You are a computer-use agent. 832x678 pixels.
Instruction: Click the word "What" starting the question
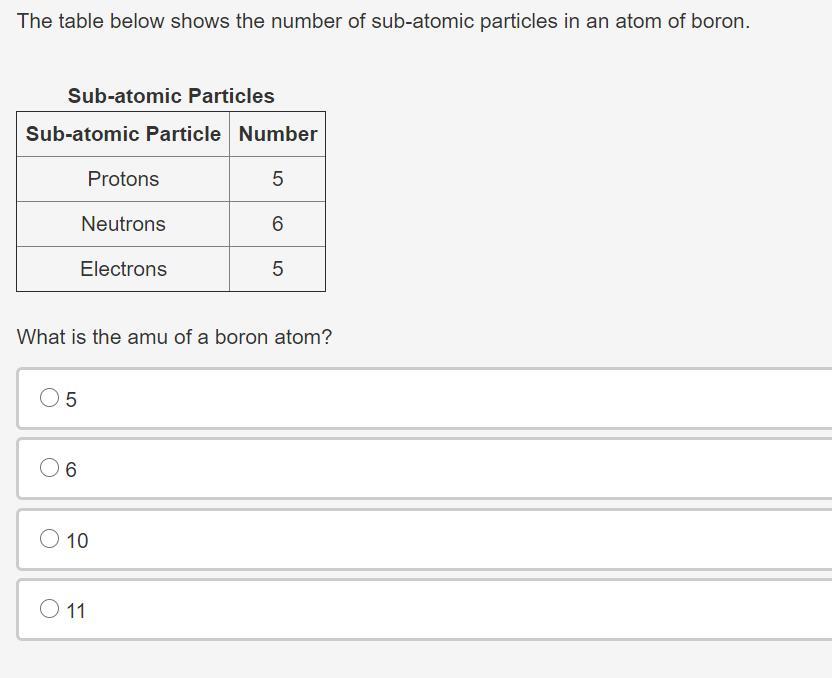point(40,337)
